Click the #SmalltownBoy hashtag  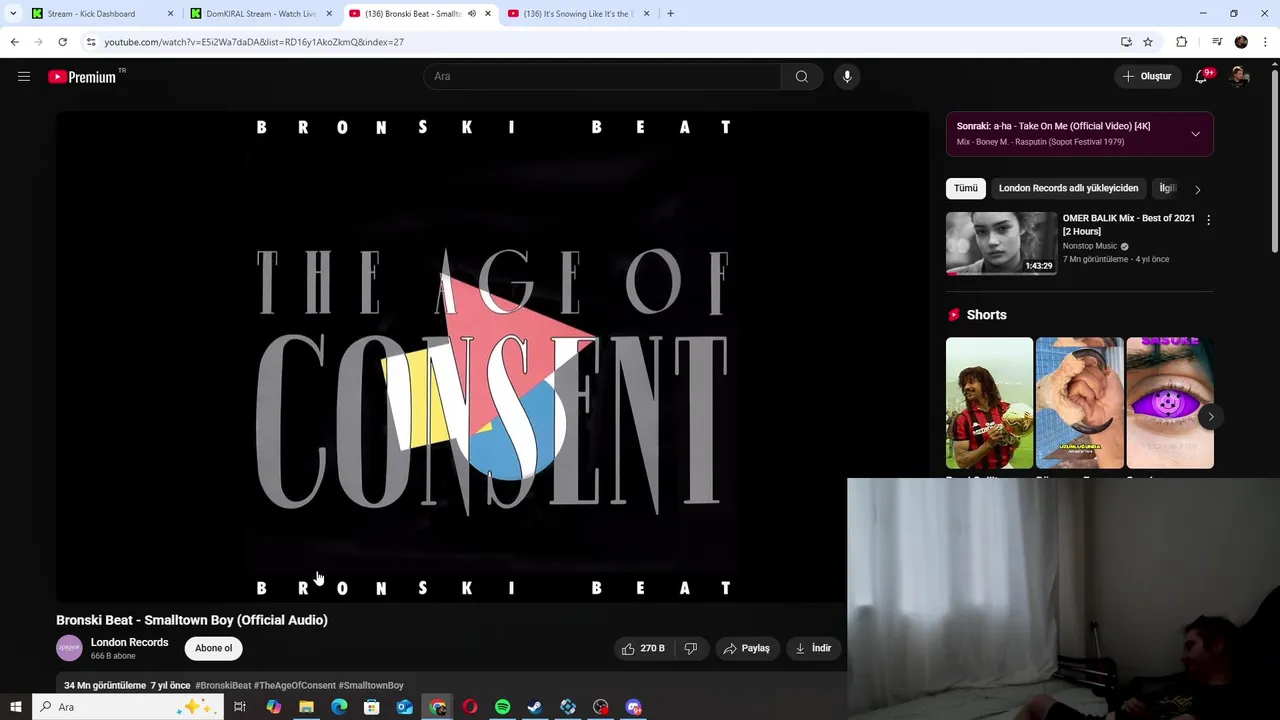pyautogui.click(x=371, y=686)
